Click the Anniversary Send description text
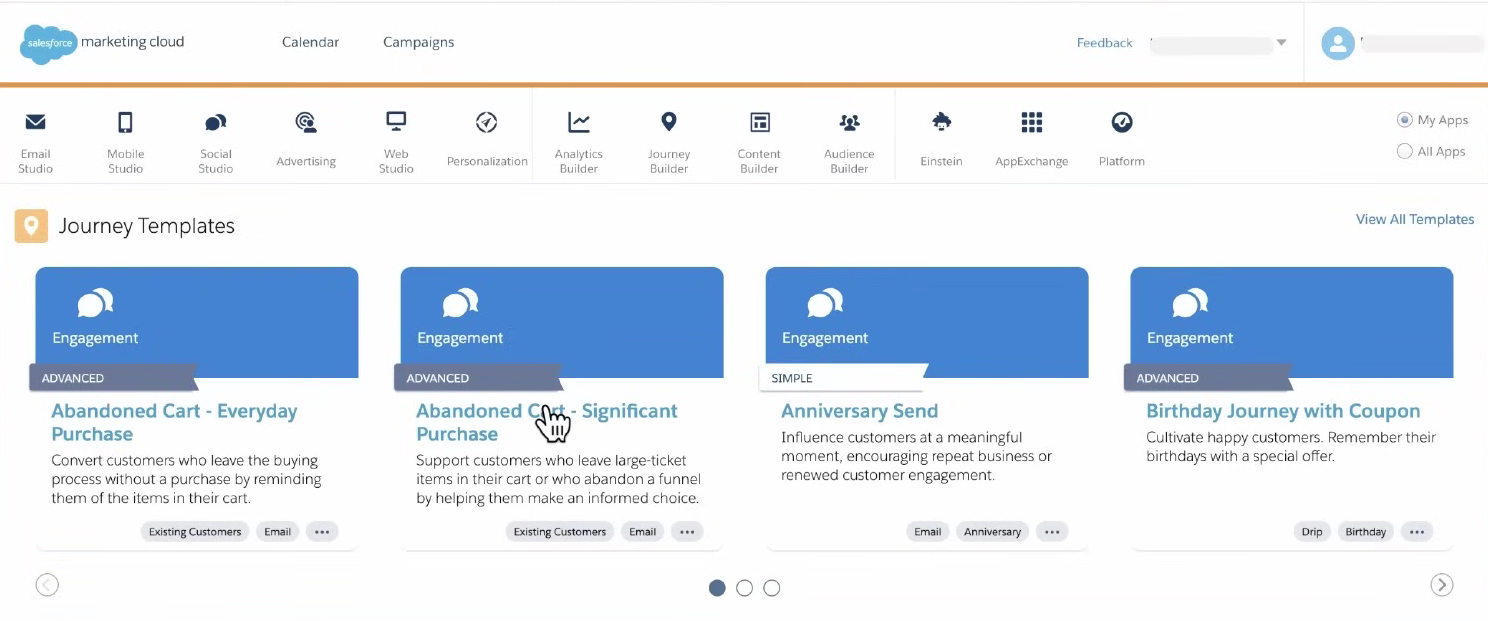Image resolution: width=1488 pixels, height=621 pixels. (917, 456)
